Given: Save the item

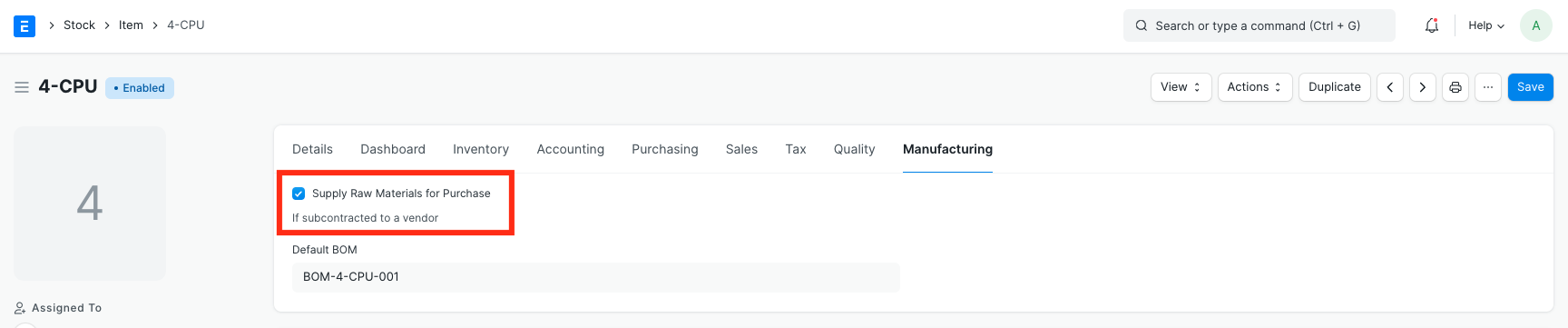Looking at the screenshot, I should coord(1531,87).
